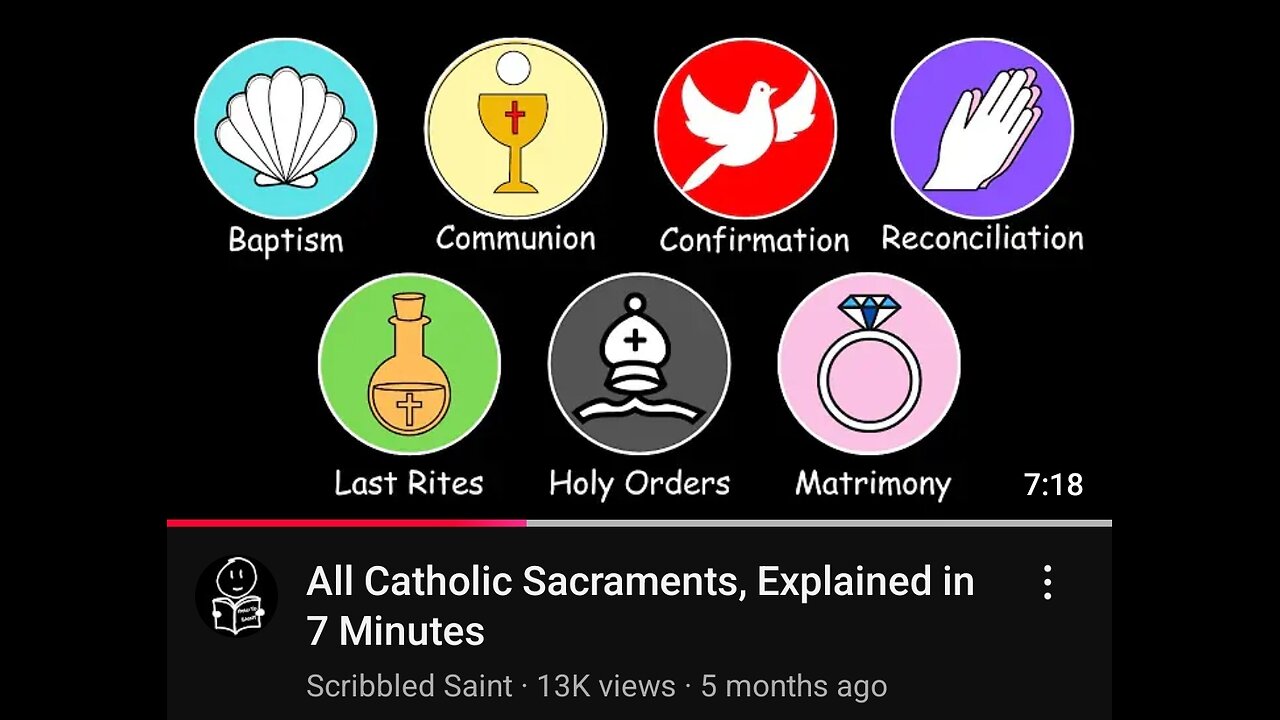
Task: Click the Confirmation text label
Action: tap(754, 240)
